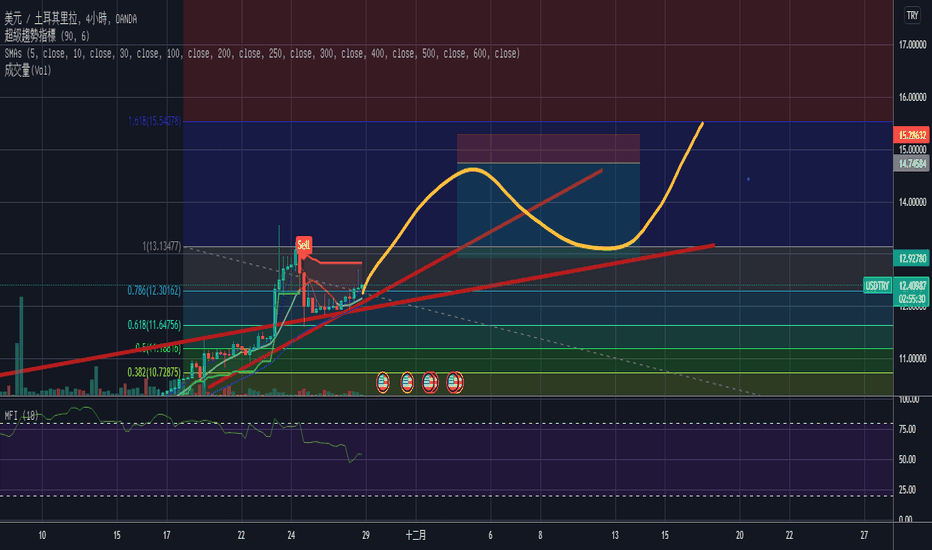Screen dimensions: 932x550
Task: Click the 75.00 MFI axis label
Action: coord(907,429)
